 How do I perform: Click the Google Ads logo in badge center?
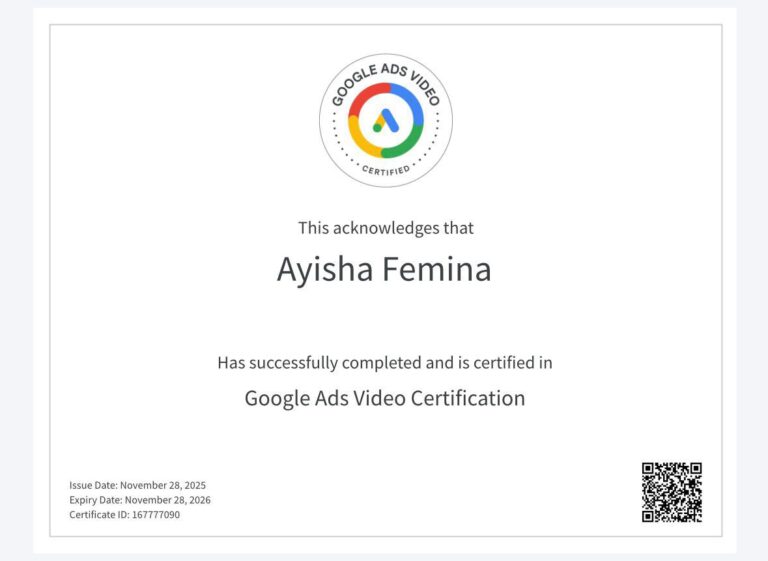click(385, 121)
